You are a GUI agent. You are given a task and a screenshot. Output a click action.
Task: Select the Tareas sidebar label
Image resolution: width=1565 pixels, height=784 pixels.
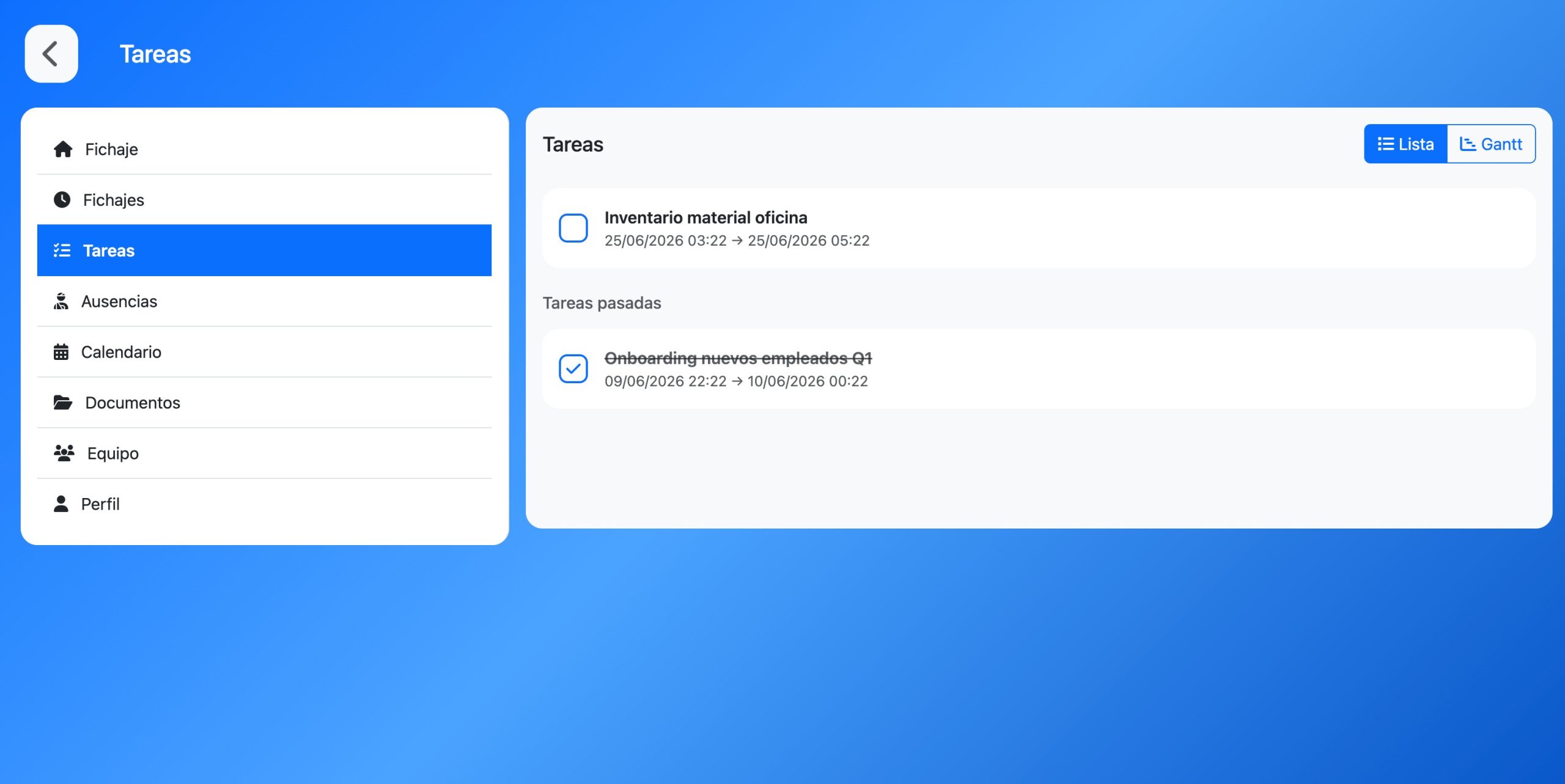109,251
